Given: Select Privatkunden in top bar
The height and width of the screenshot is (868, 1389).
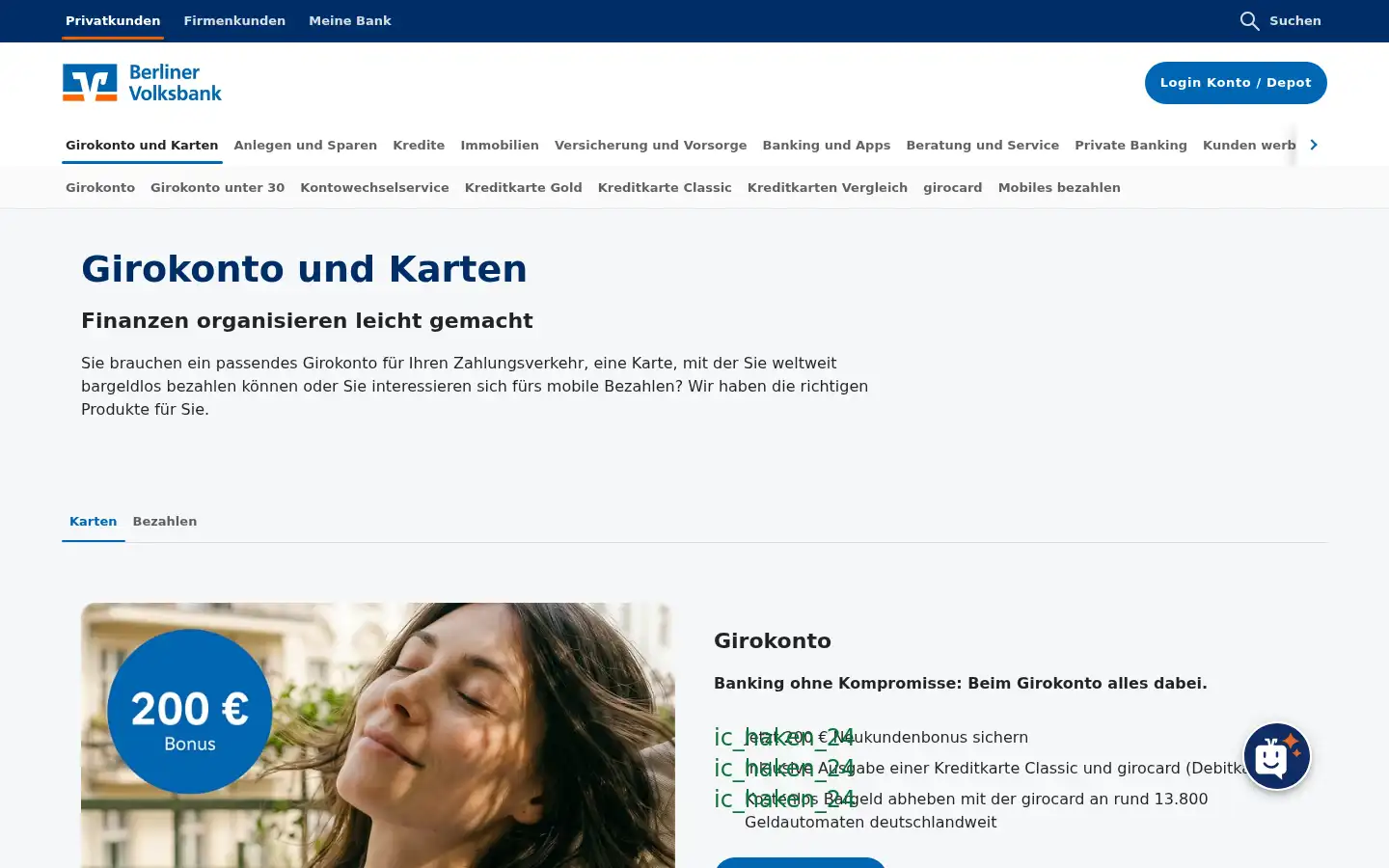Looking at the screenshot, I should (x=113, y=20).
